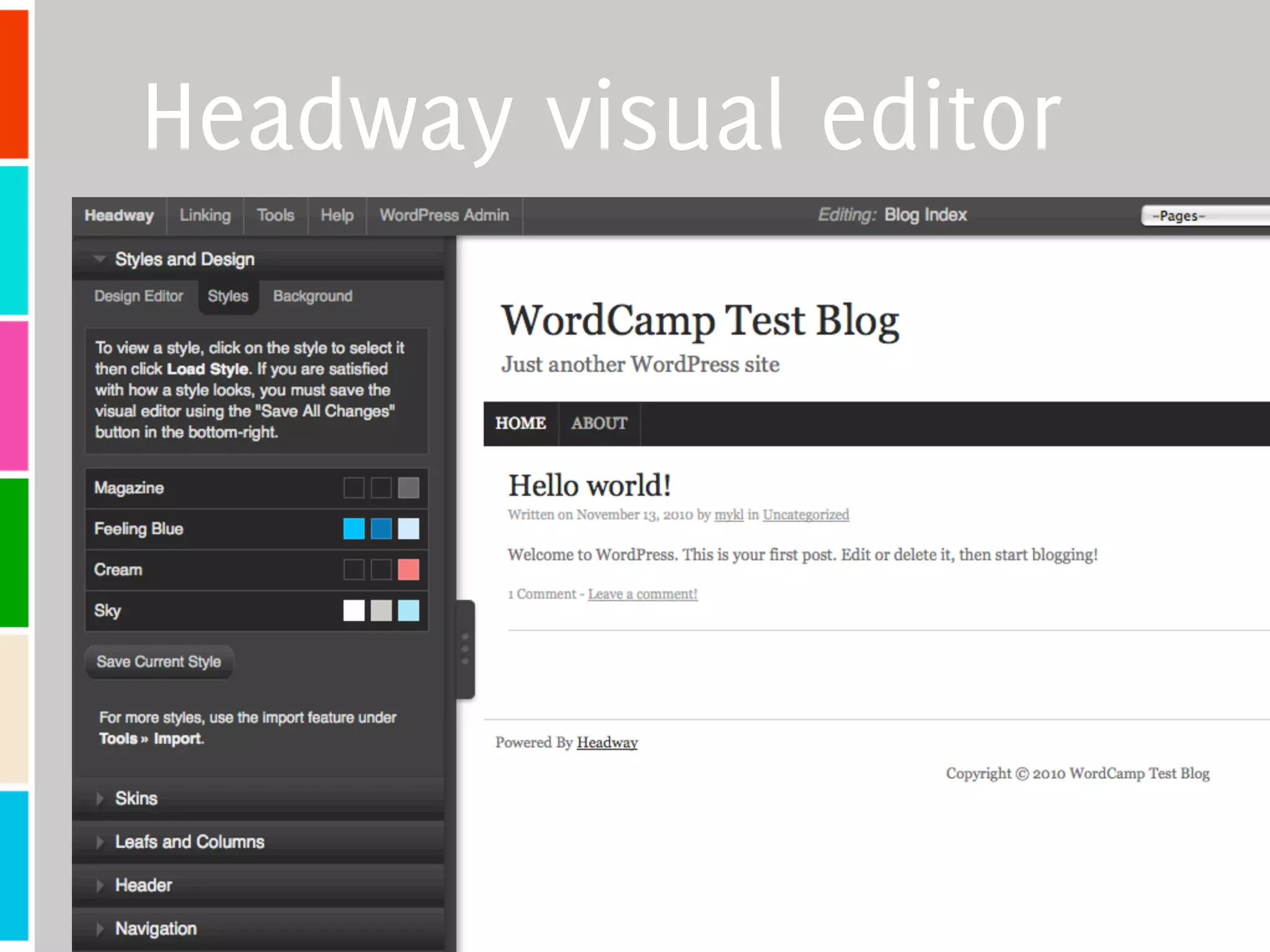Open the Headway menu
1270x952 pixels.
119,216
